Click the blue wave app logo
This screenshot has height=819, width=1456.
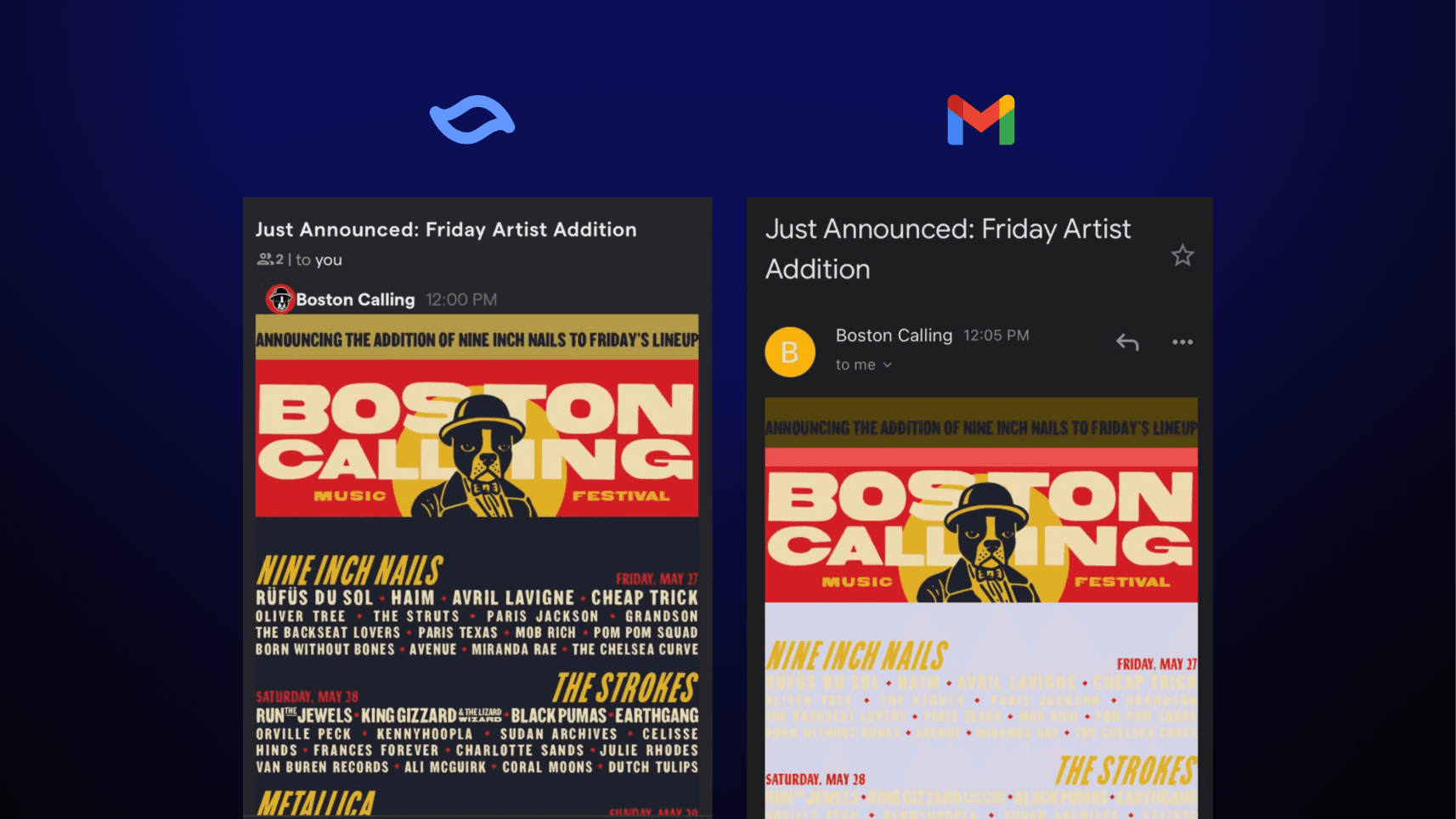(x=472, y=119)
